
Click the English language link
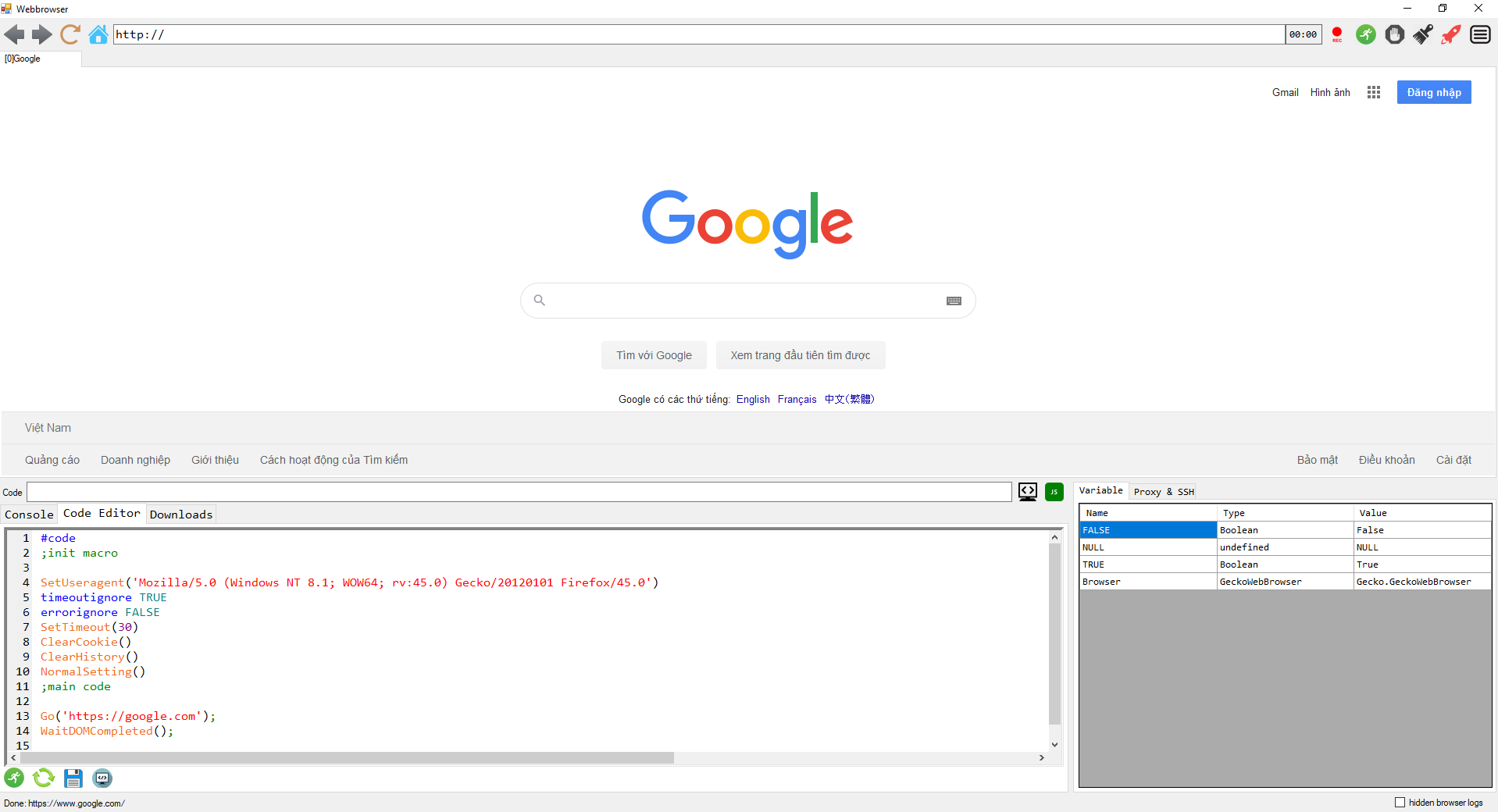pyautogui.click(x=752, y=399)
